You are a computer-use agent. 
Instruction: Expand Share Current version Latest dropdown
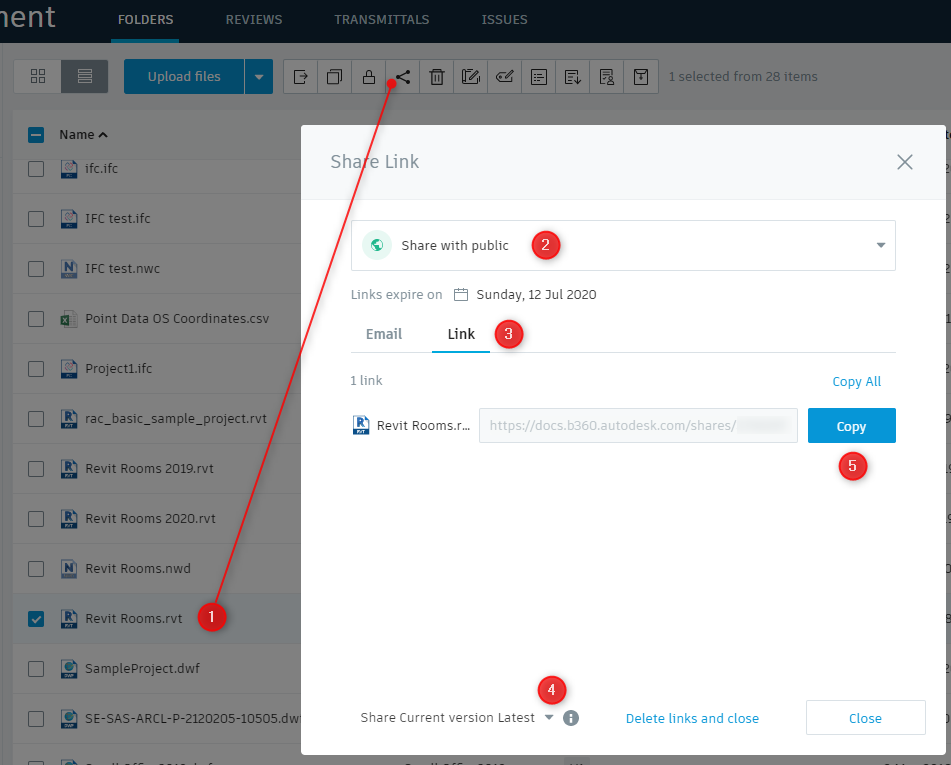click(x=549, y=717)
